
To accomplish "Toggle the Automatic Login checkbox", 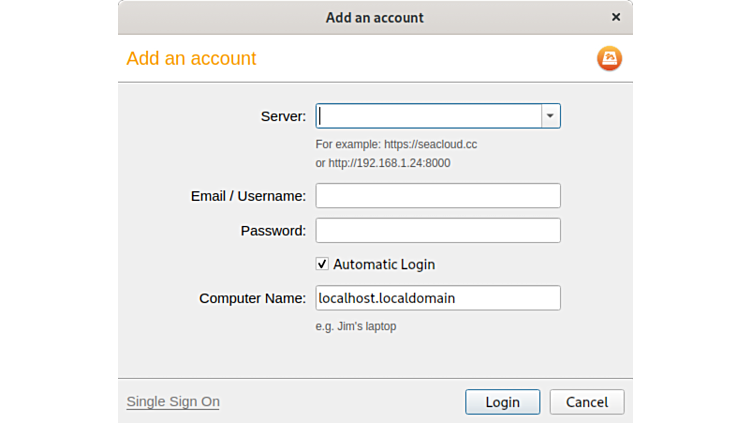I will (322, 264).
